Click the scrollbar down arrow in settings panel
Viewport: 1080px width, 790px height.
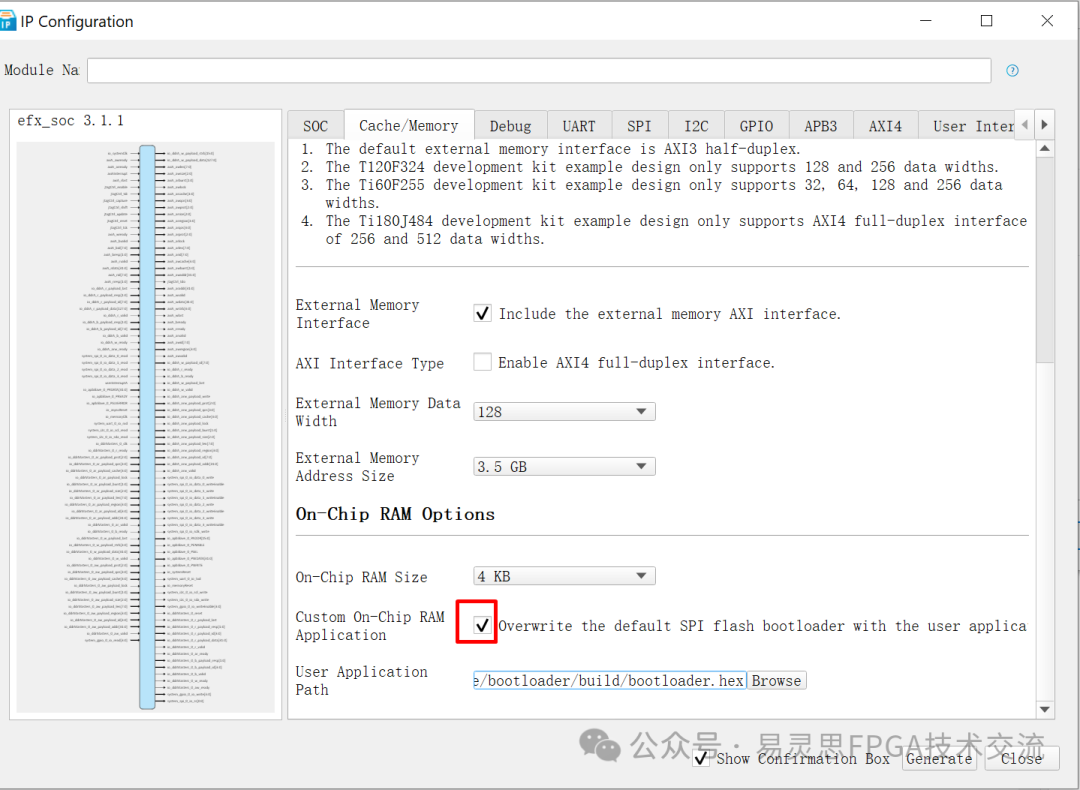pos(1045,709)
